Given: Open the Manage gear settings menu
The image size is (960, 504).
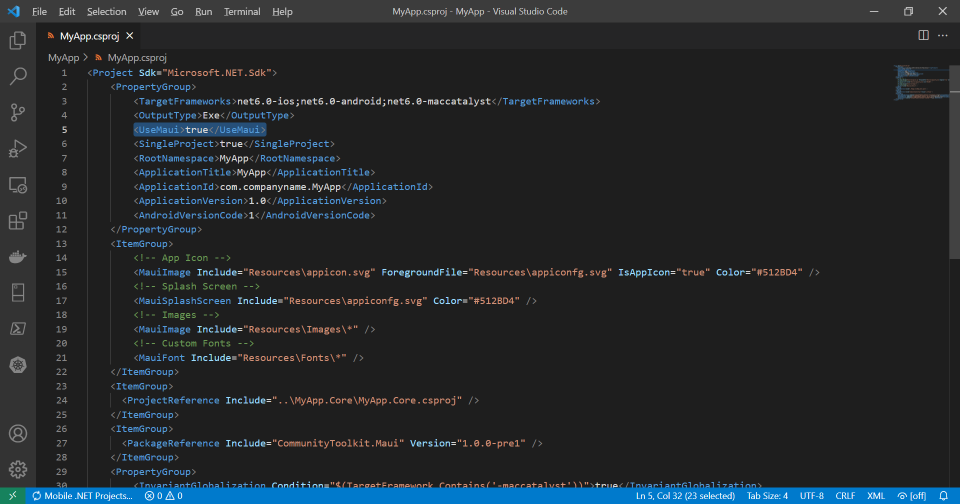Looking at the screenshot, I should 17,468.
